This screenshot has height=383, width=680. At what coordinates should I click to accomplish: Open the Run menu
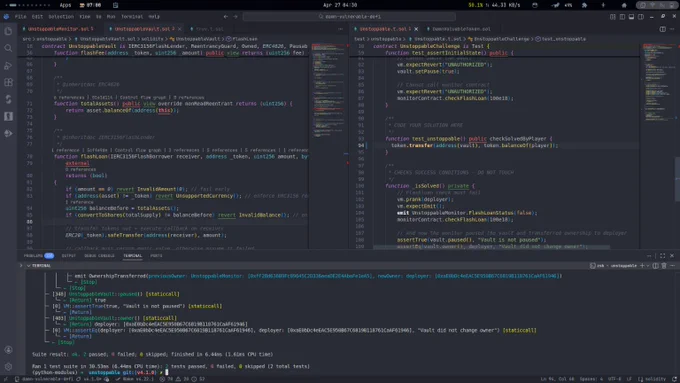111,16
